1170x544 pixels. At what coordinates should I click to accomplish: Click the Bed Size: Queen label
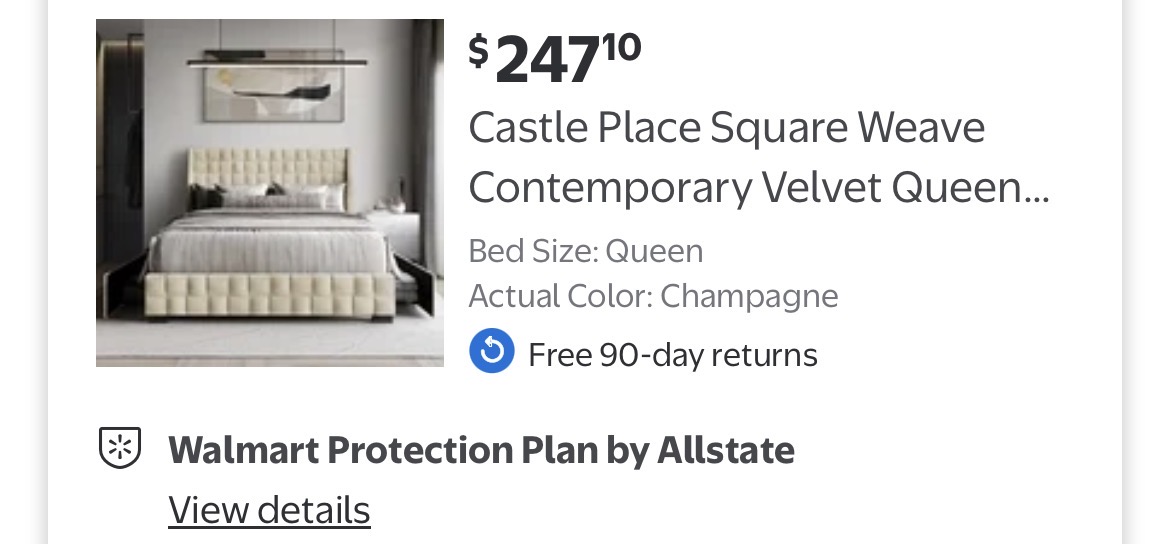pos(586,250)
